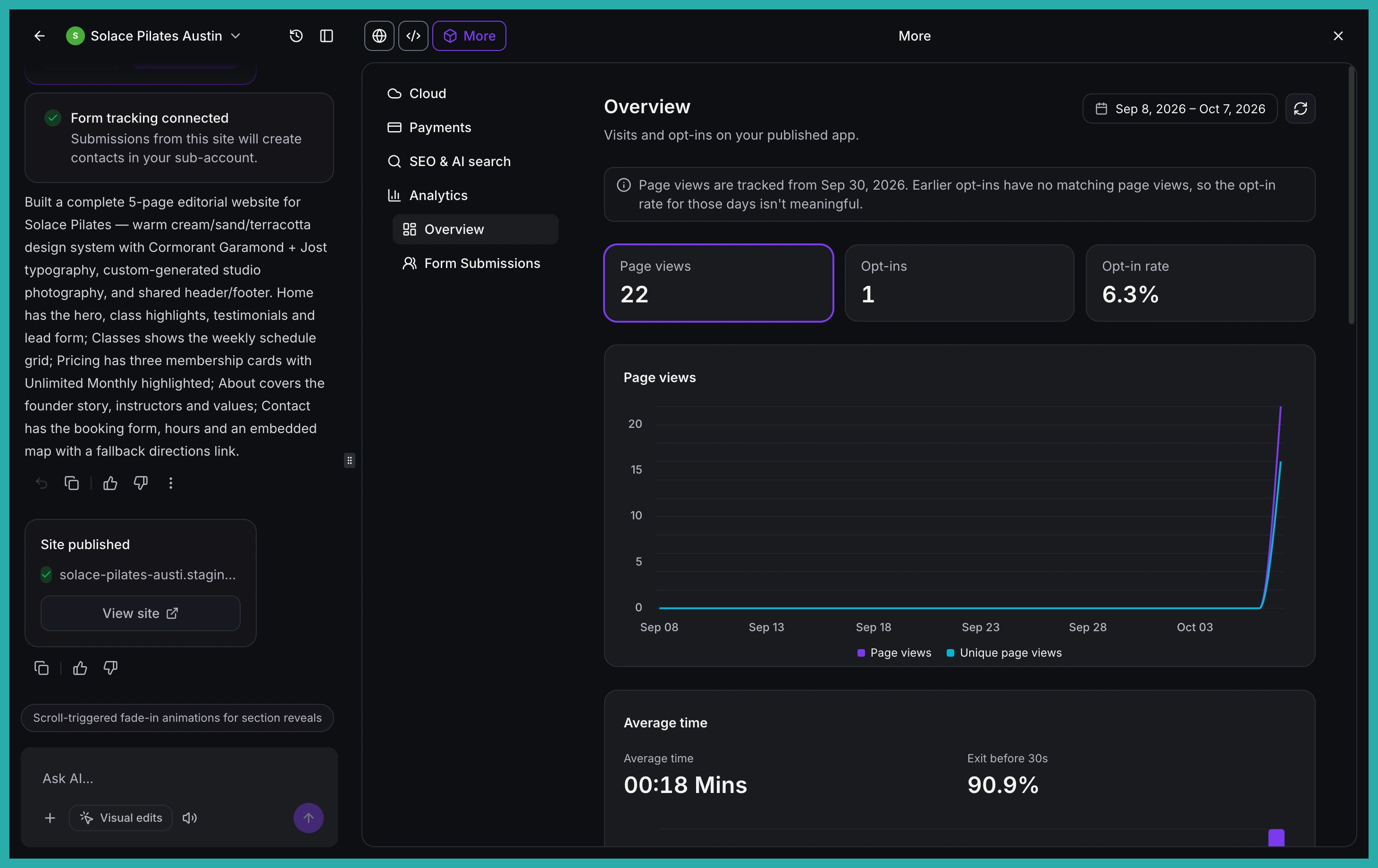Focus the Ask AI input field
Screen dimensions: 1378x868
coord(179,779)
